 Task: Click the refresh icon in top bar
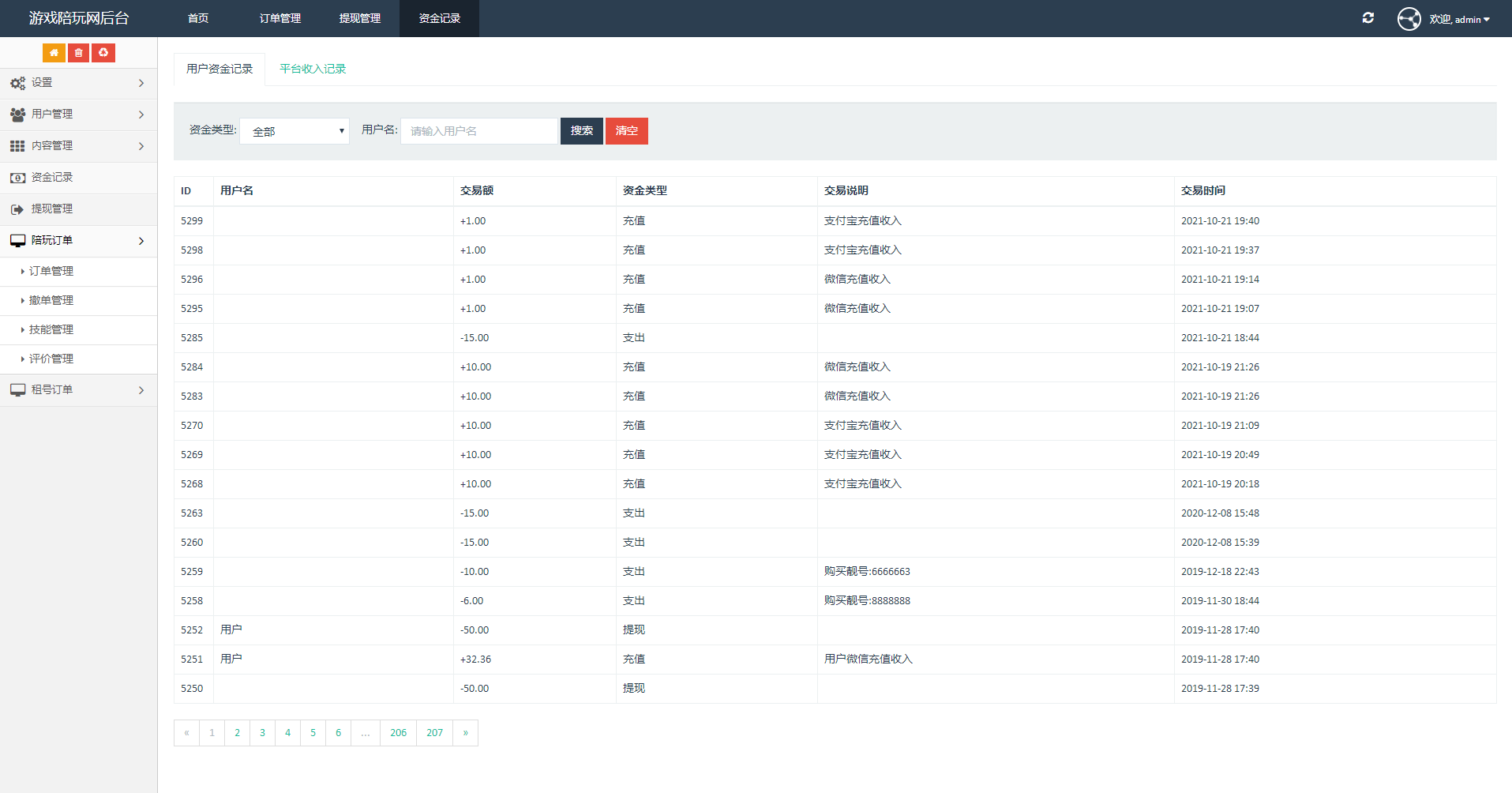tap(1368, 18)
